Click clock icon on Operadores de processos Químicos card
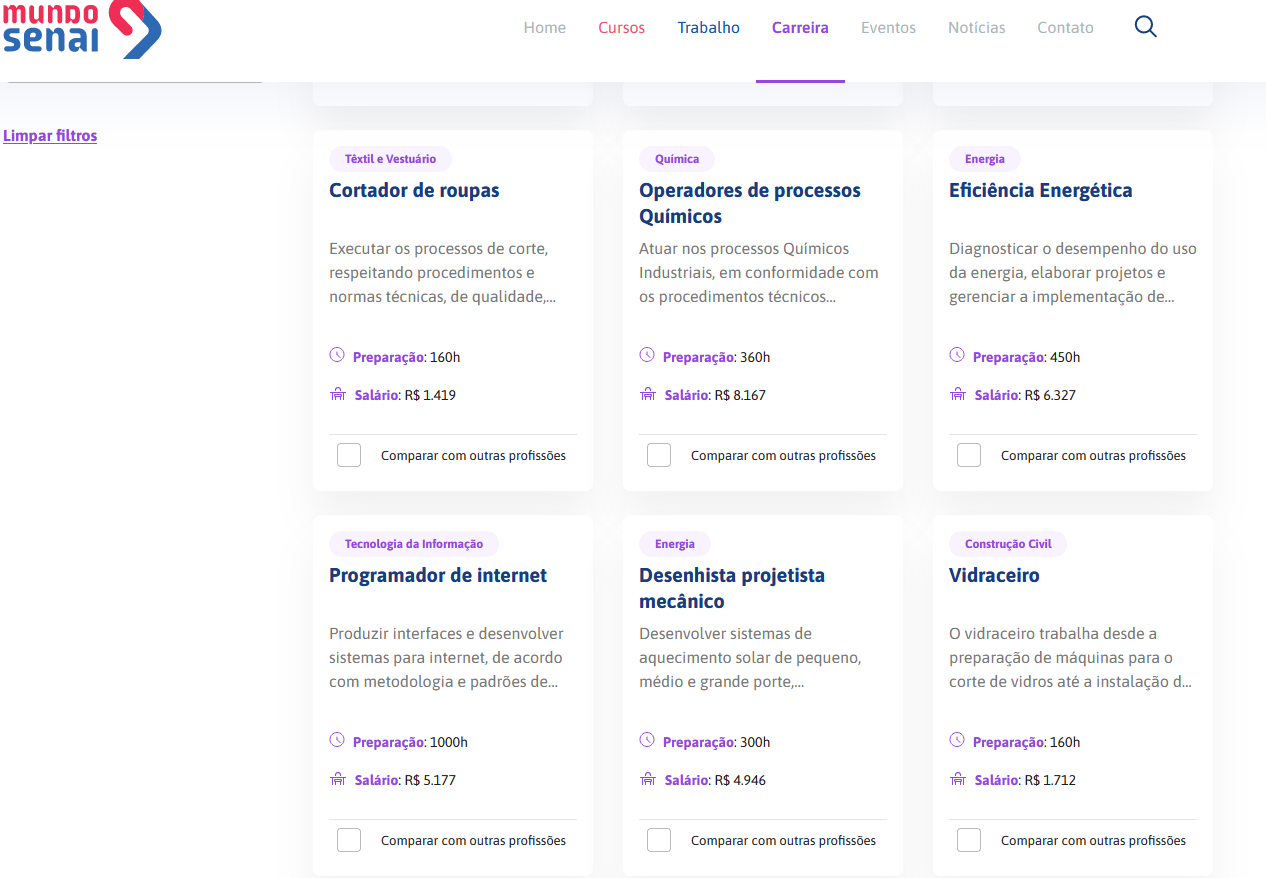The image size is (1266, 878). point(647,355)
